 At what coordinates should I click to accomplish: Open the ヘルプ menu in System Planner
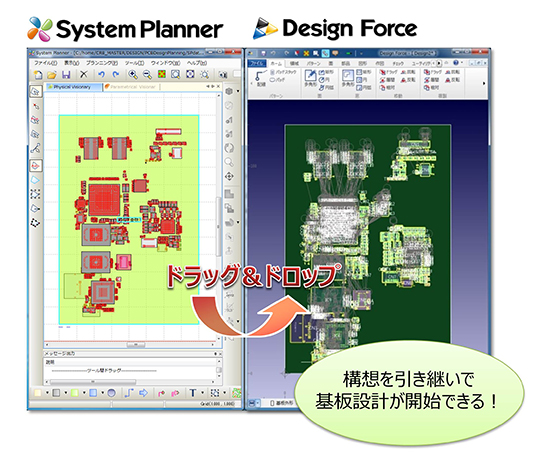[x=197, y=63]
